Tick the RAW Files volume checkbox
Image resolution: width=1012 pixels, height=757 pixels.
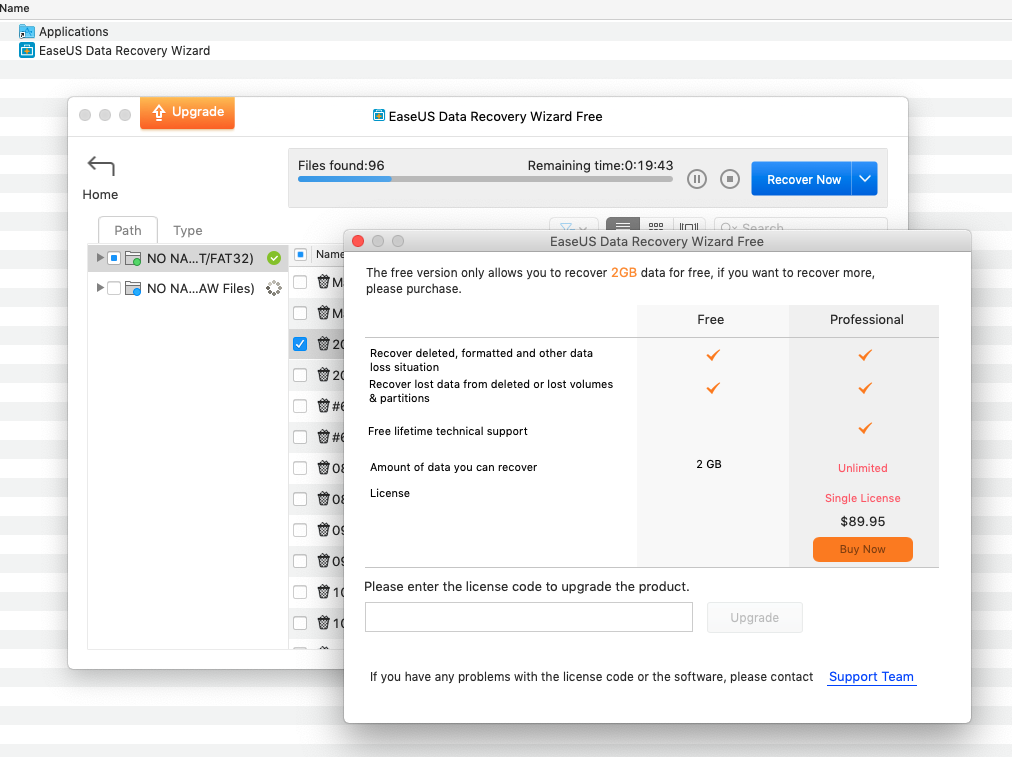click(x=114, y=288)
